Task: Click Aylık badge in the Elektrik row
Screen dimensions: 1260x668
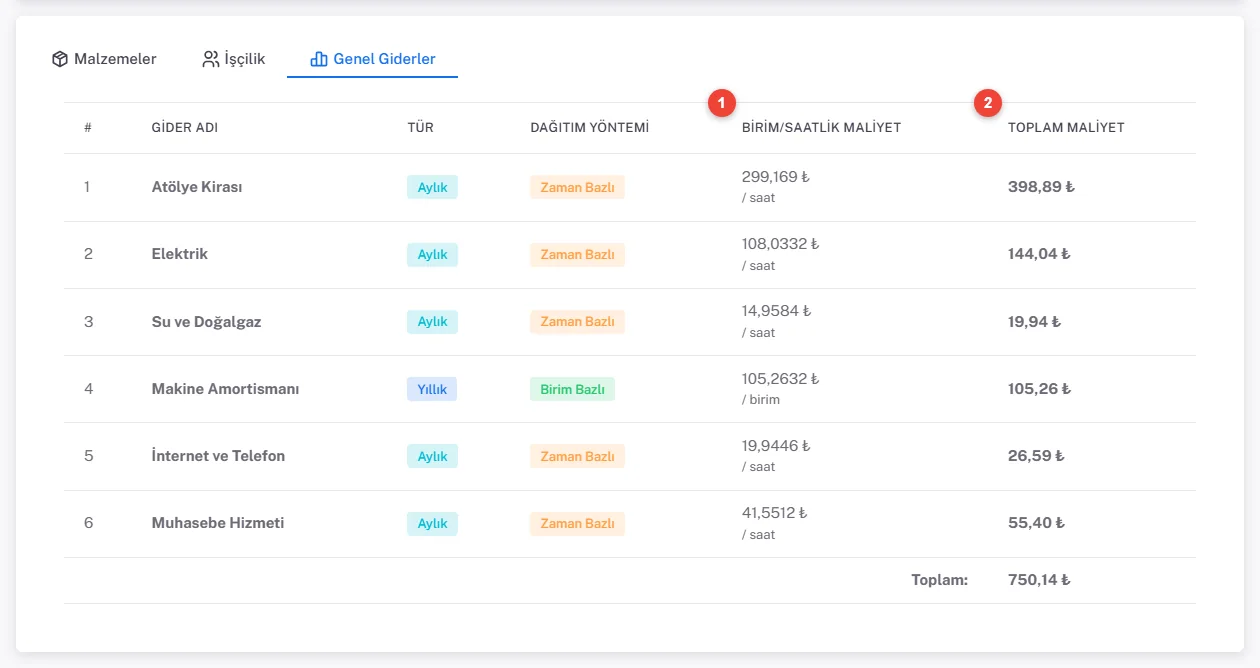Action: (x=432, y=254)
